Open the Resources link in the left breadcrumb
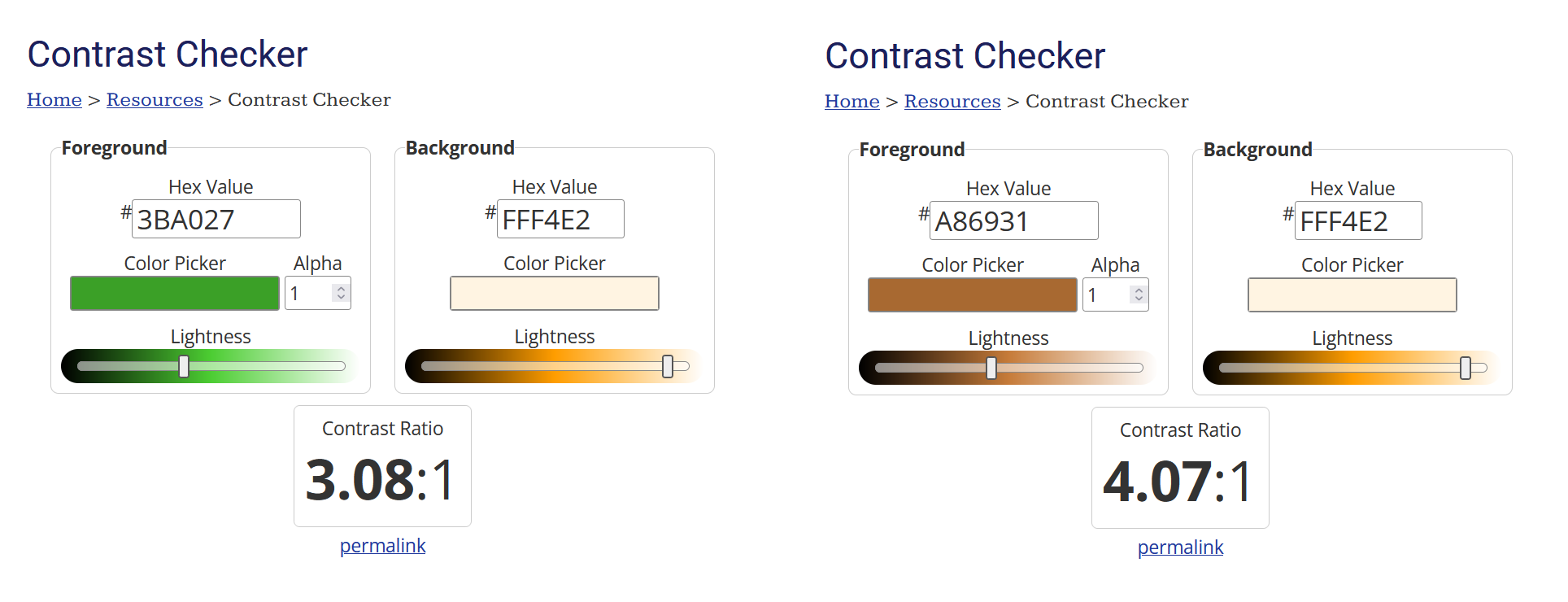Image resolution: width=1568 pixels, height=602 pixels. 155,99
